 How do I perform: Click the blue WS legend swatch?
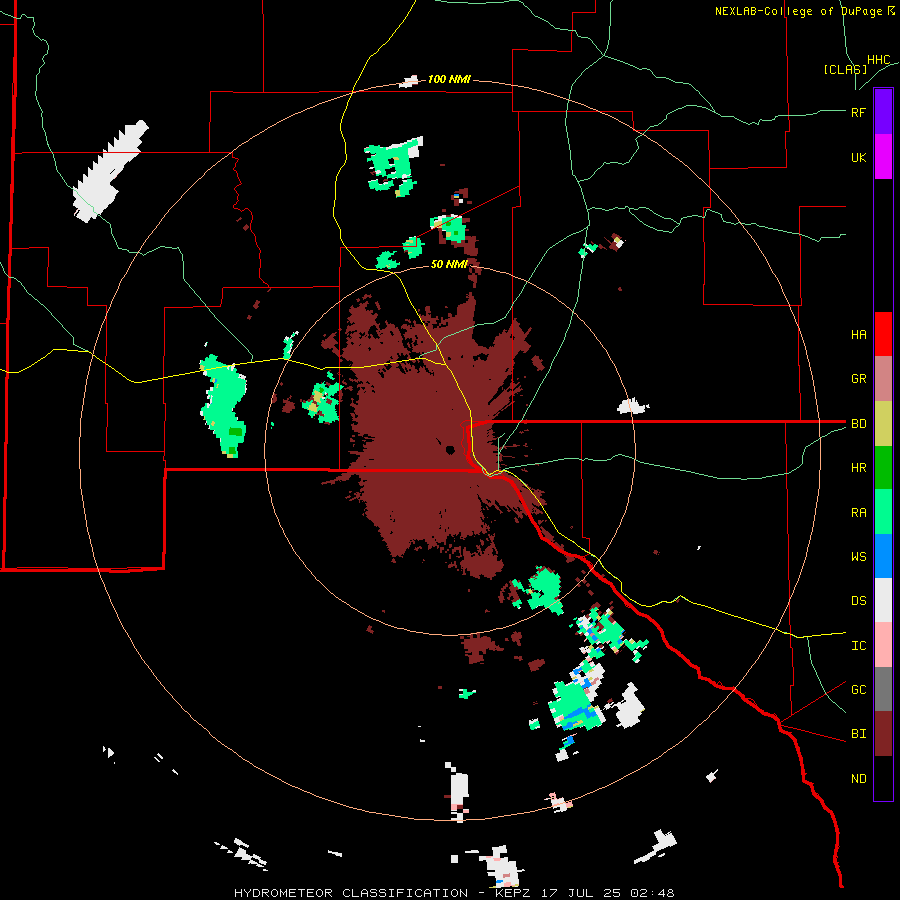coord(883,556)
